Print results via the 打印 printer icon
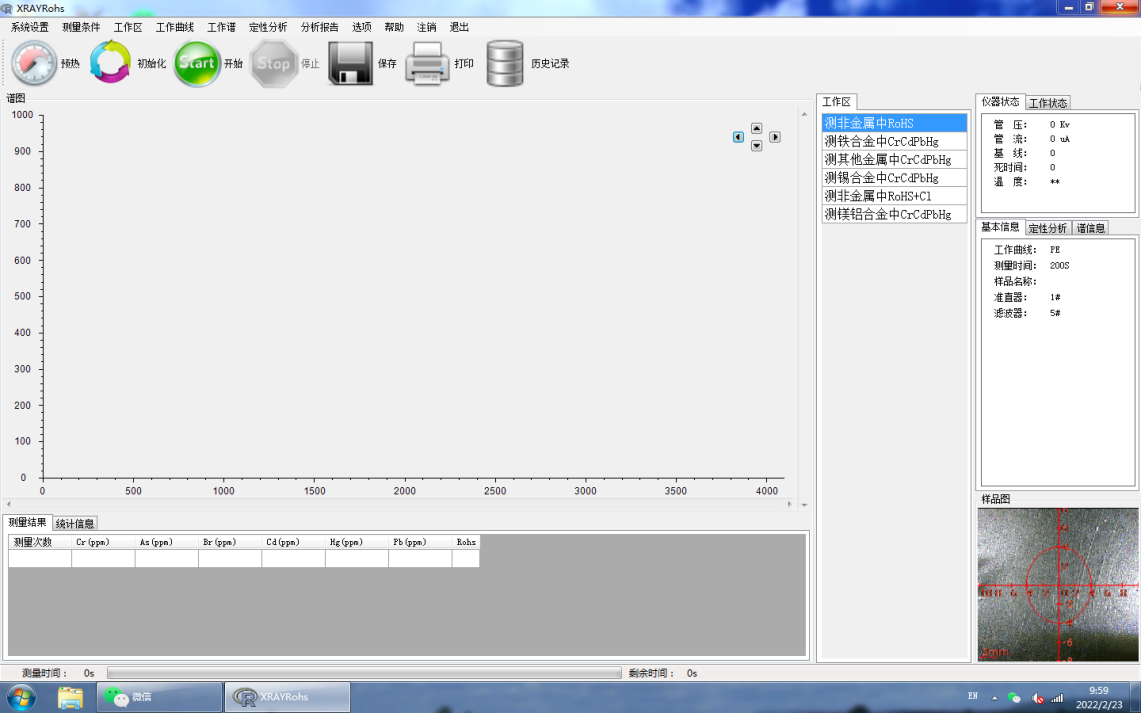The image size is (1141, 713). pyautogui.click(x=428, y=62)
